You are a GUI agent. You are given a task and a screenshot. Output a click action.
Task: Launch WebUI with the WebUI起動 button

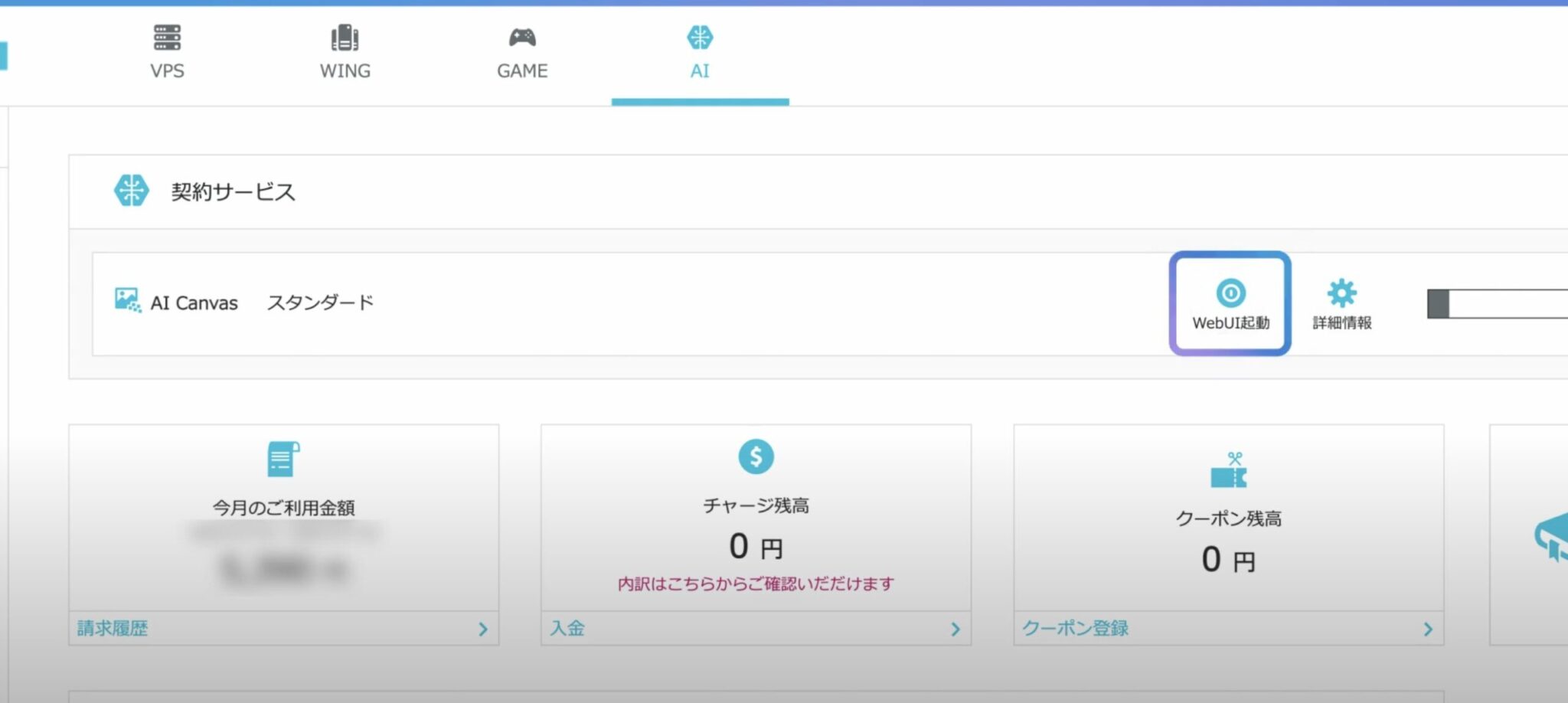click(1230, 303)
